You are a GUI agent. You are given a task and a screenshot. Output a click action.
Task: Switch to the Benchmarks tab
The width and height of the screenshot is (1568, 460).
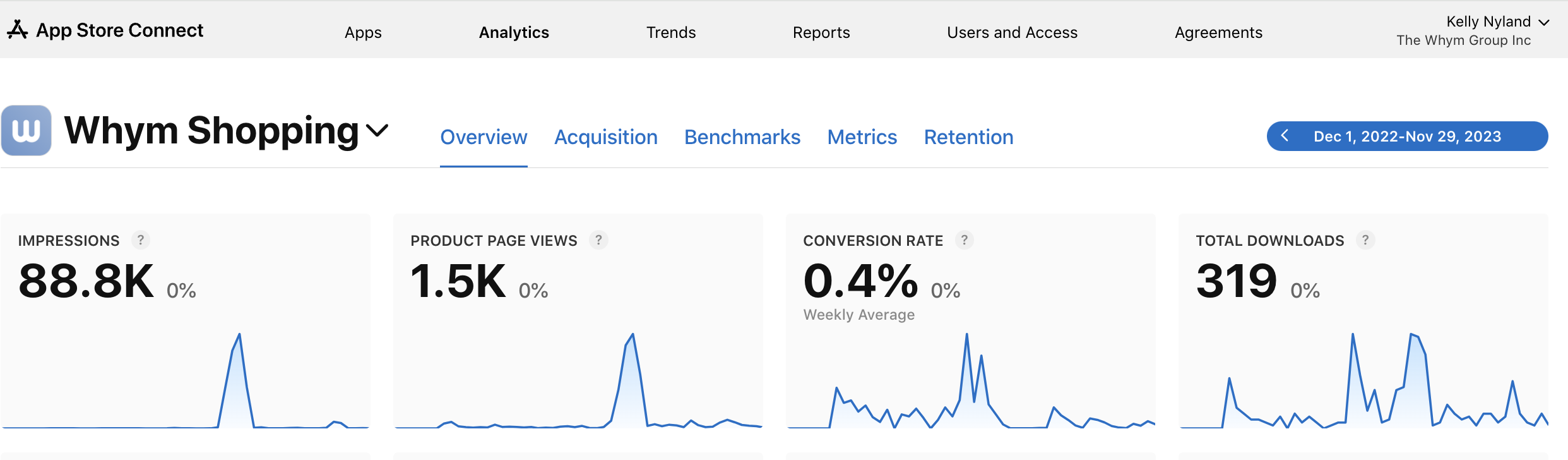click(x=742, y=137)
